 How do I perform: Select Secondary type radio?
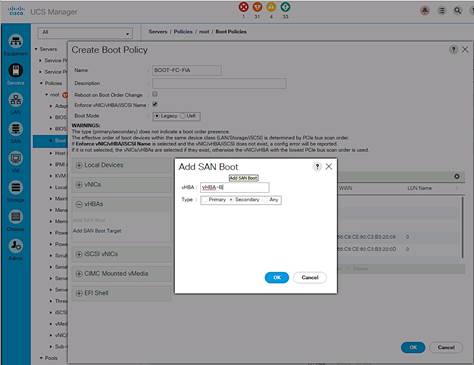coord(231,200)
